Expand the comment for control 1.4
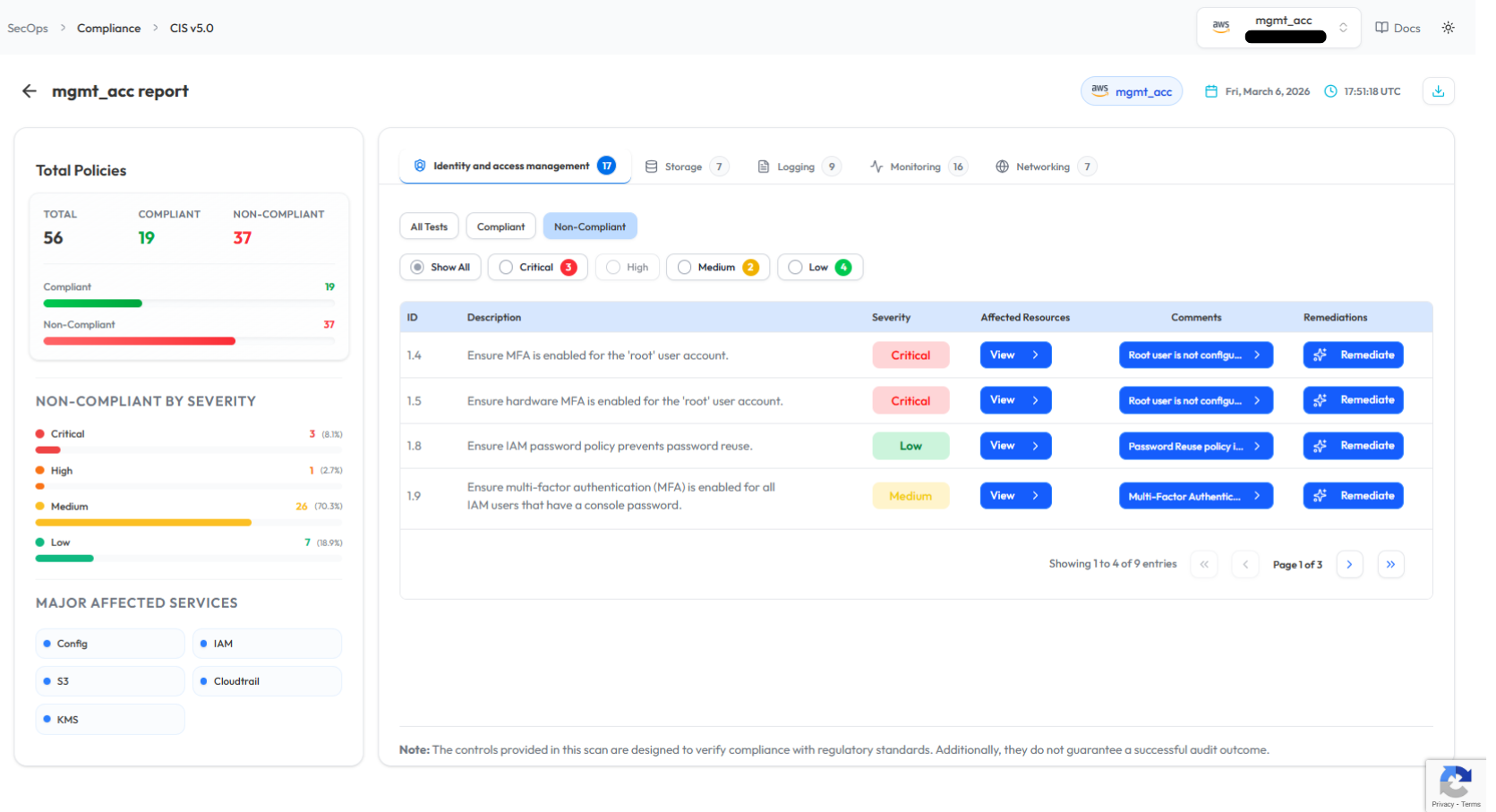The height and width of the screenshot is (812, 1496). pos(1195,355)
